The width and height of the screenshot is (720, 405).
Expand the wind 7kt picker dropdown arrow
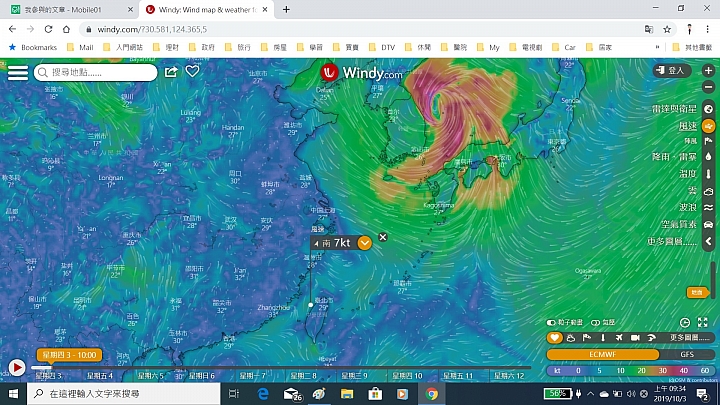coord(365,243)
